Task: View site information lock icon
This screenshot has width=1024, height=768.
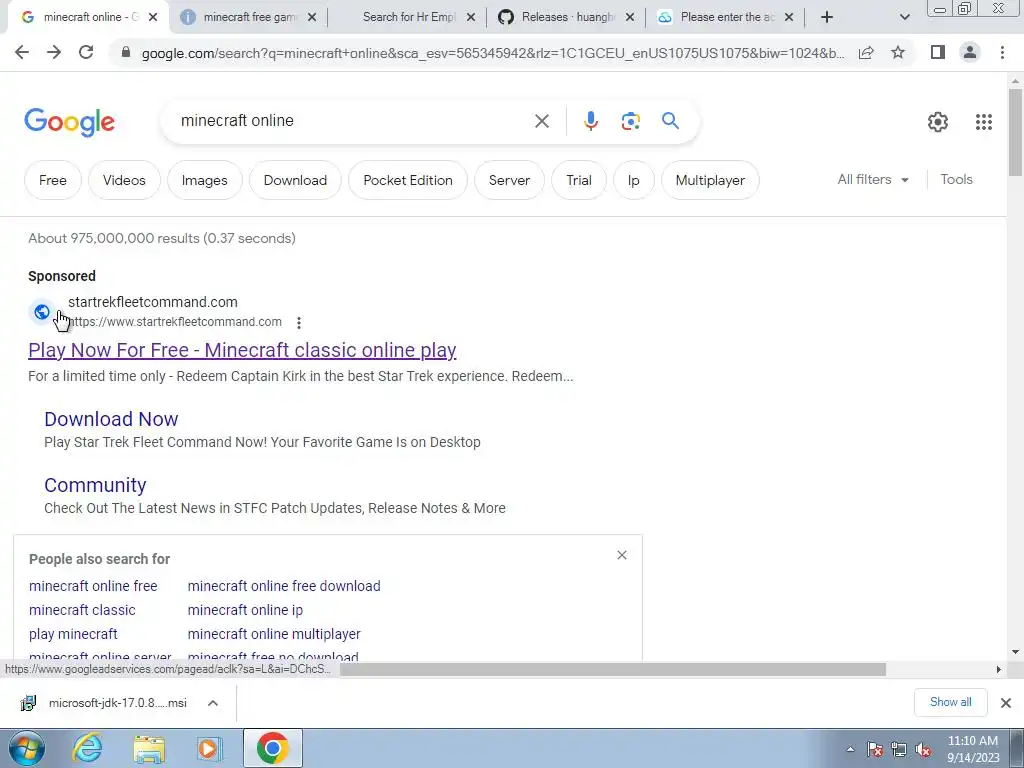Action: coord(126,52)
